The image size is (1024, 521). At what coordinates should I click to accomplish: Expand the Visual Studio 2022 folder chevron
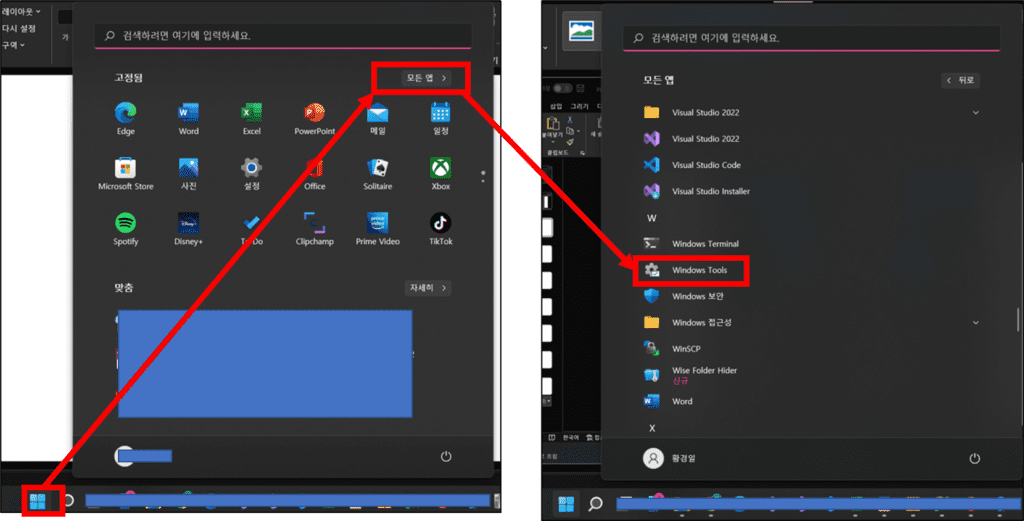(x=976, y=112)
